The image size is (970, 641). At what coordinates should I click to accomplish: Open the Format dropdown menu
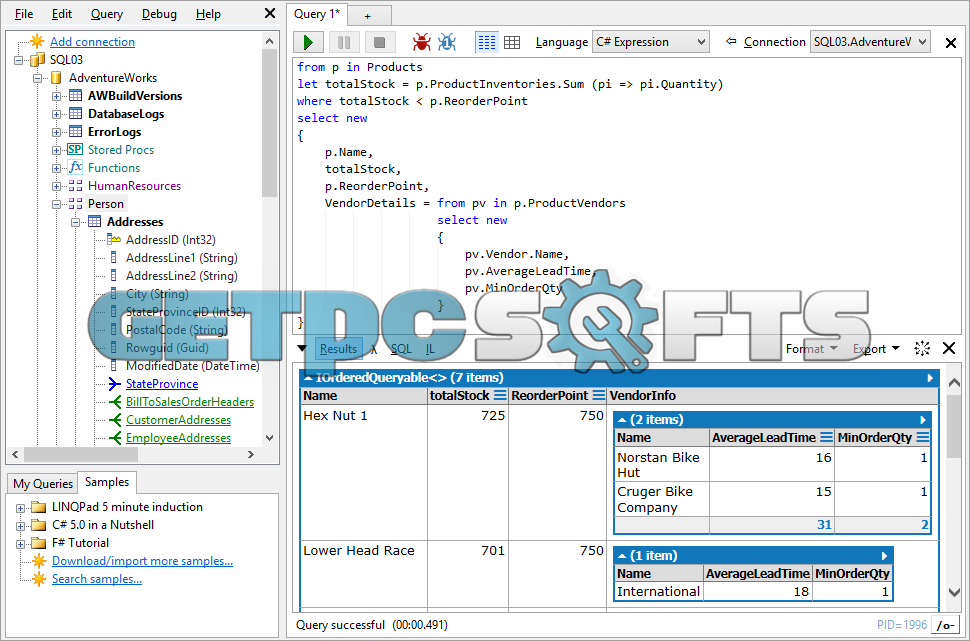[x=812, y=349]
